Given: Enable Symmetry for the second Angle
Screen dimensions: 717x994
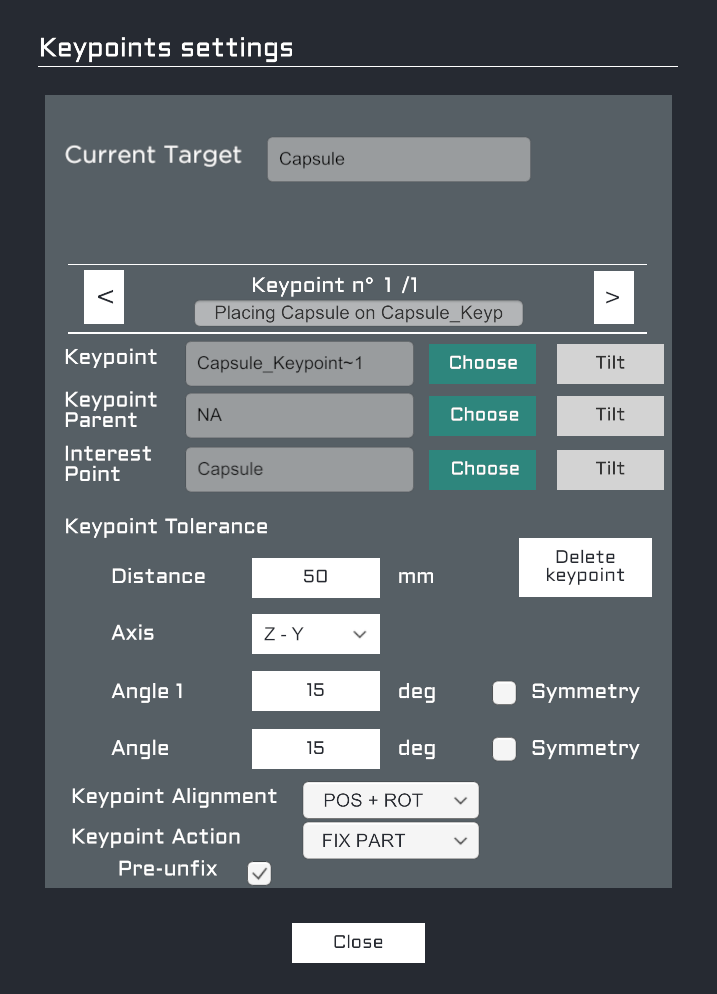Looking at the screenshot, I should pos(504,749).
